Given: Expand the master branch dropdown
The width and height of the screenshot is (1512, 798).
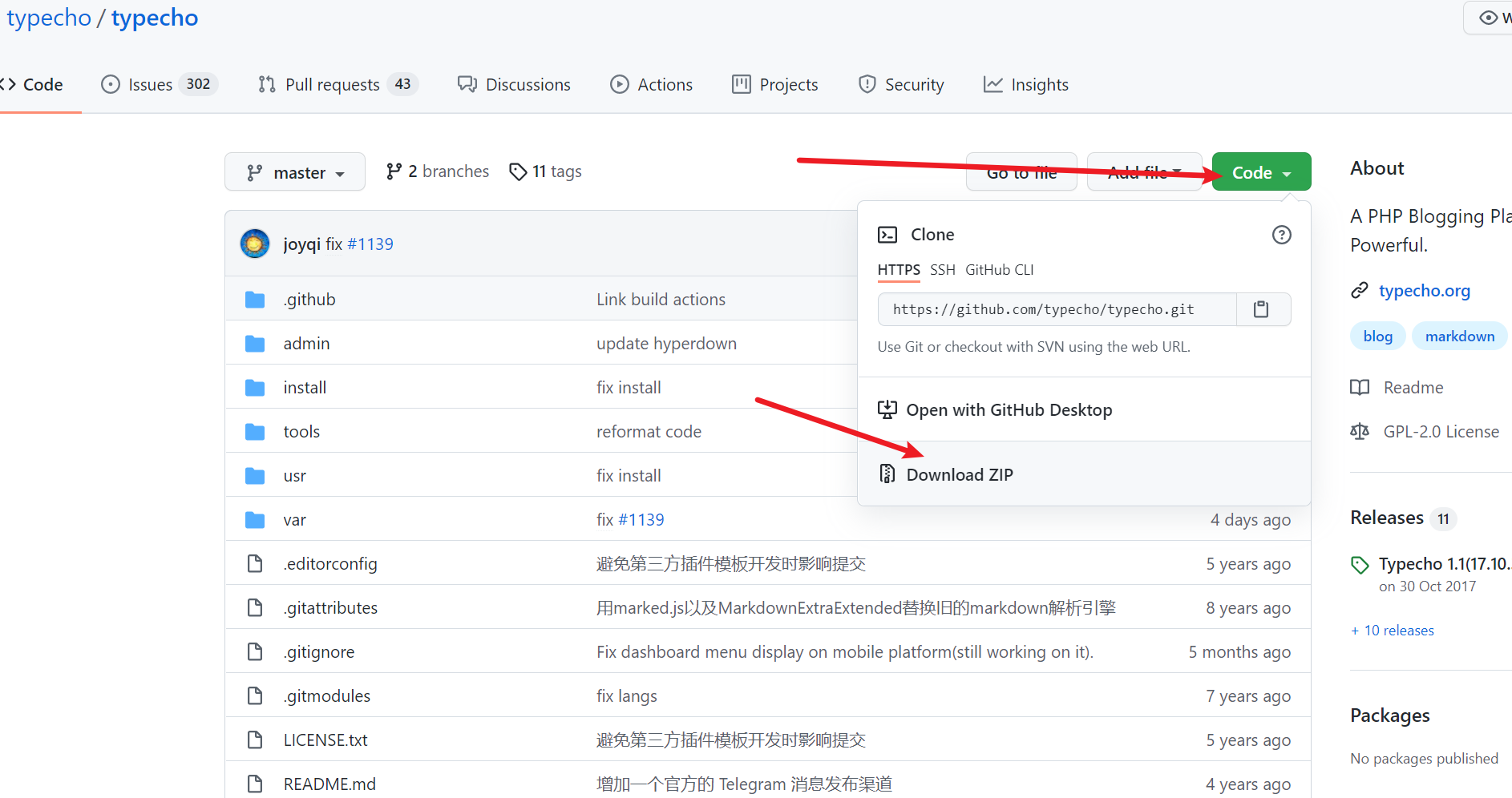Looking at the screenshot, I should click(x=295, y=172).
